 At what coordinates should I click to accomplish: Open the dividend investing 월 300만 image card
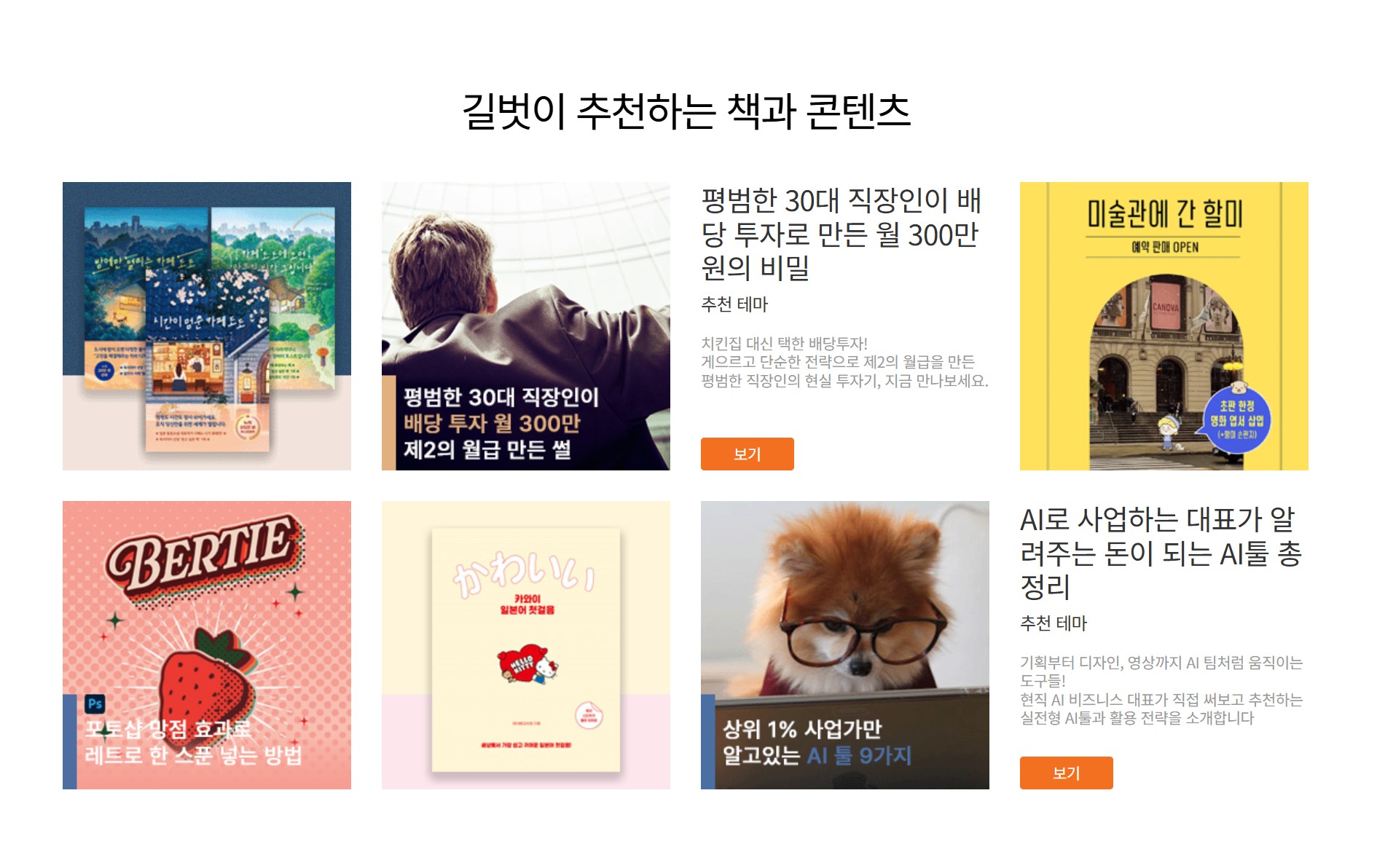[525, 325]
